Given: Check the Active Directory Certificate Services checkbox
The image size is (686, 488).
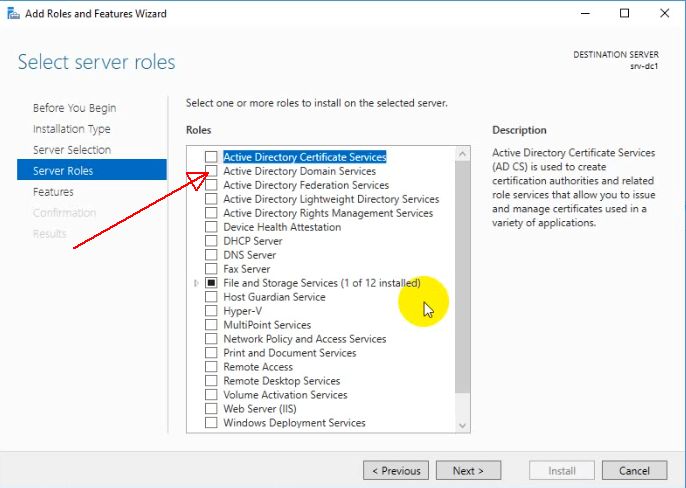Looking at the screenshot, I should 211,157.
